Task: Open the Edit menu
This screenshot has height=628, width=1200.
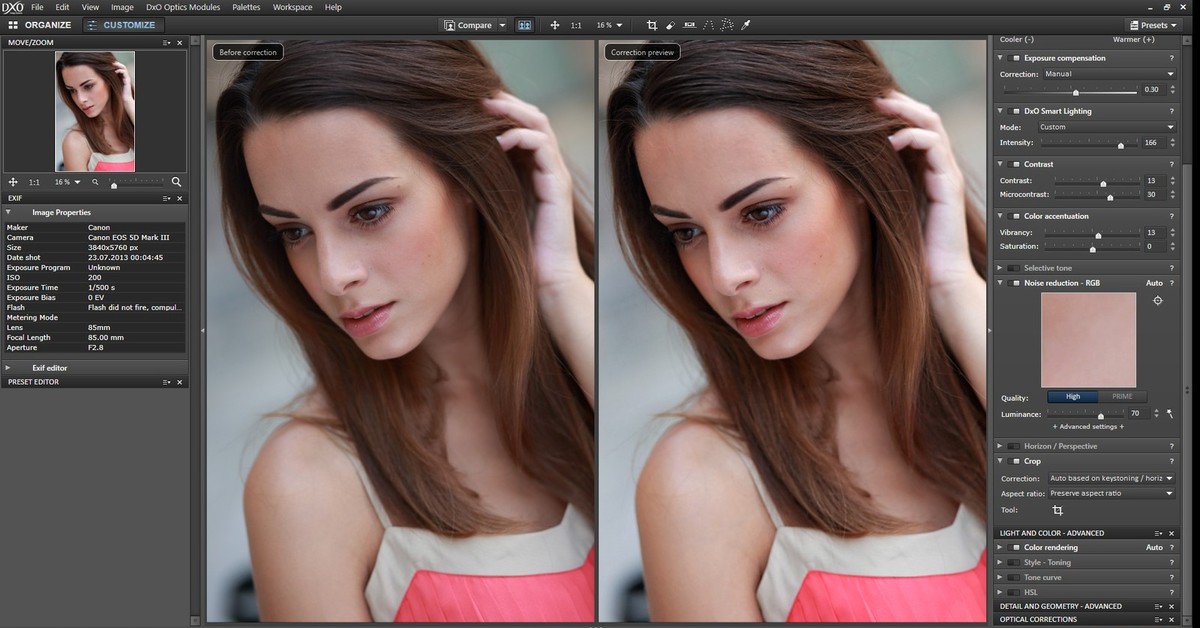Action: 62,7
